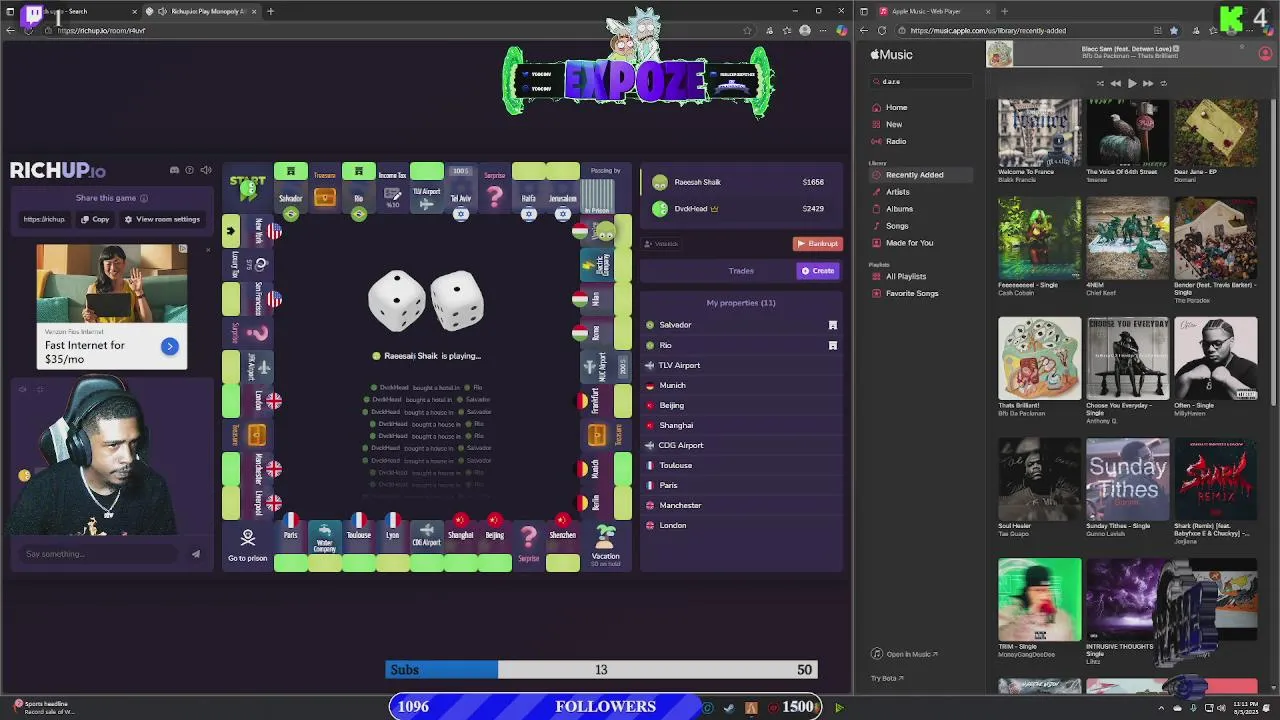Copy the RichUp room link
1280x720 pixels.
point(95,219)
